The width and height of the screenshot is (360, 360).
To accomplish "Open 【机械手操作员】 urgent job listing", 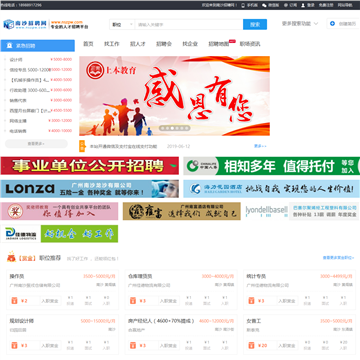I will coord(29,80).
